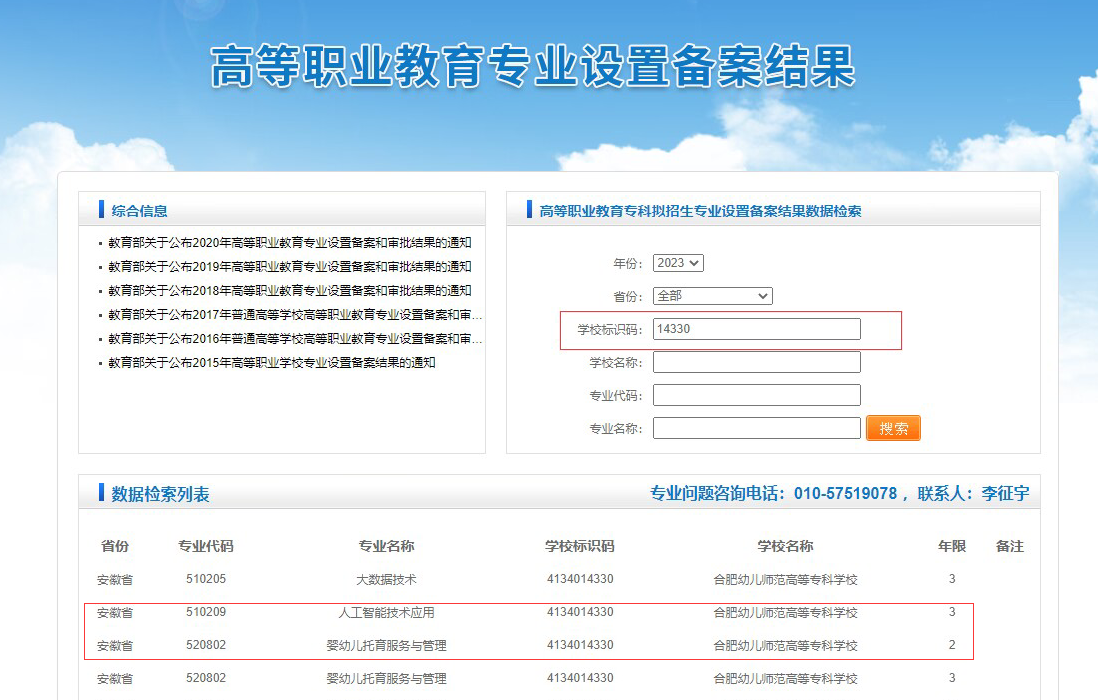This screenshot has height=700, width=1098.
Task: Open the 2016年 普通高等学校 notice link
Action: [295, 339]
